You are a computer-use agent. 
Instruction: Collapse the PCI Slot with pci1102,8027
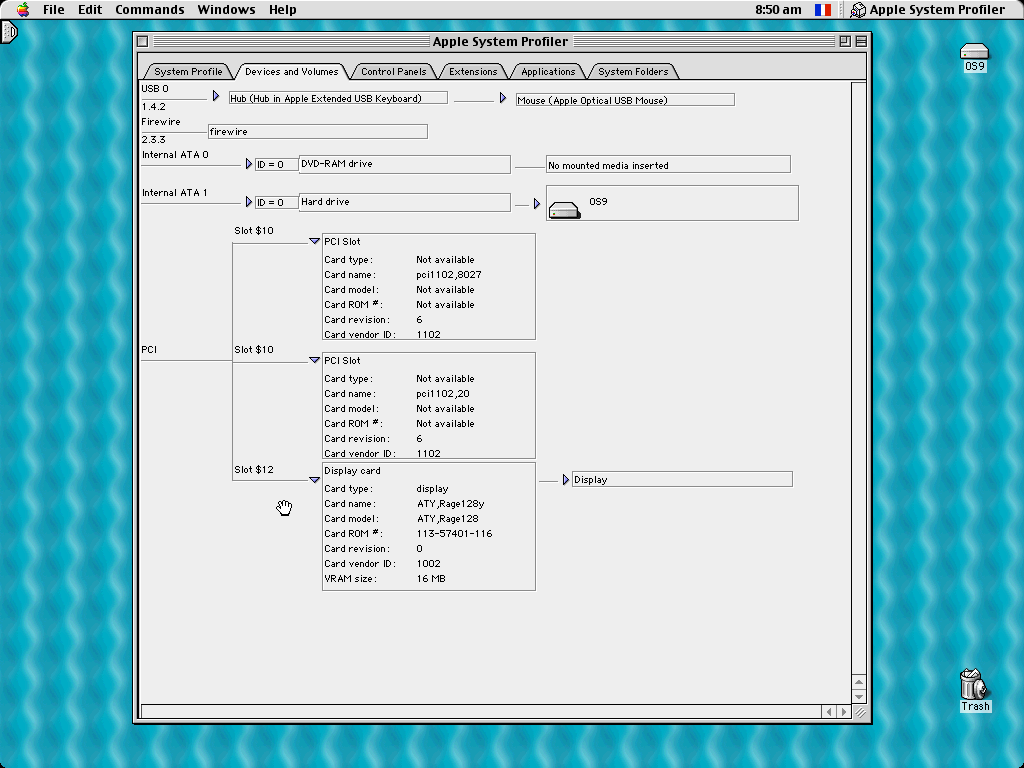coord(314,241)
